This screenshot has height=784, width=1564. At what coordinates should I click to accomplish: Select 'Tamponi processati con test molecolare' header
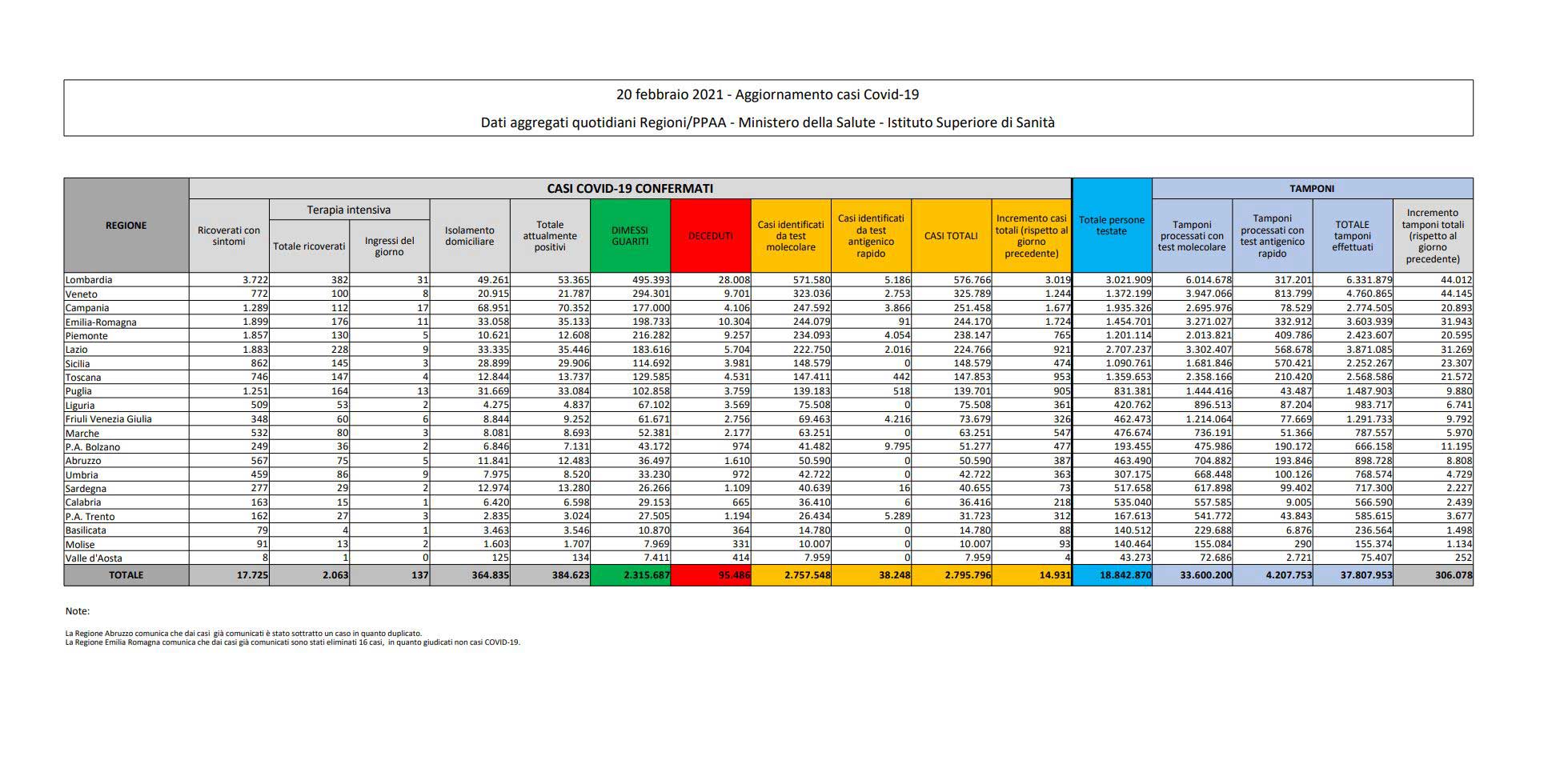[x=1192, y=236]
